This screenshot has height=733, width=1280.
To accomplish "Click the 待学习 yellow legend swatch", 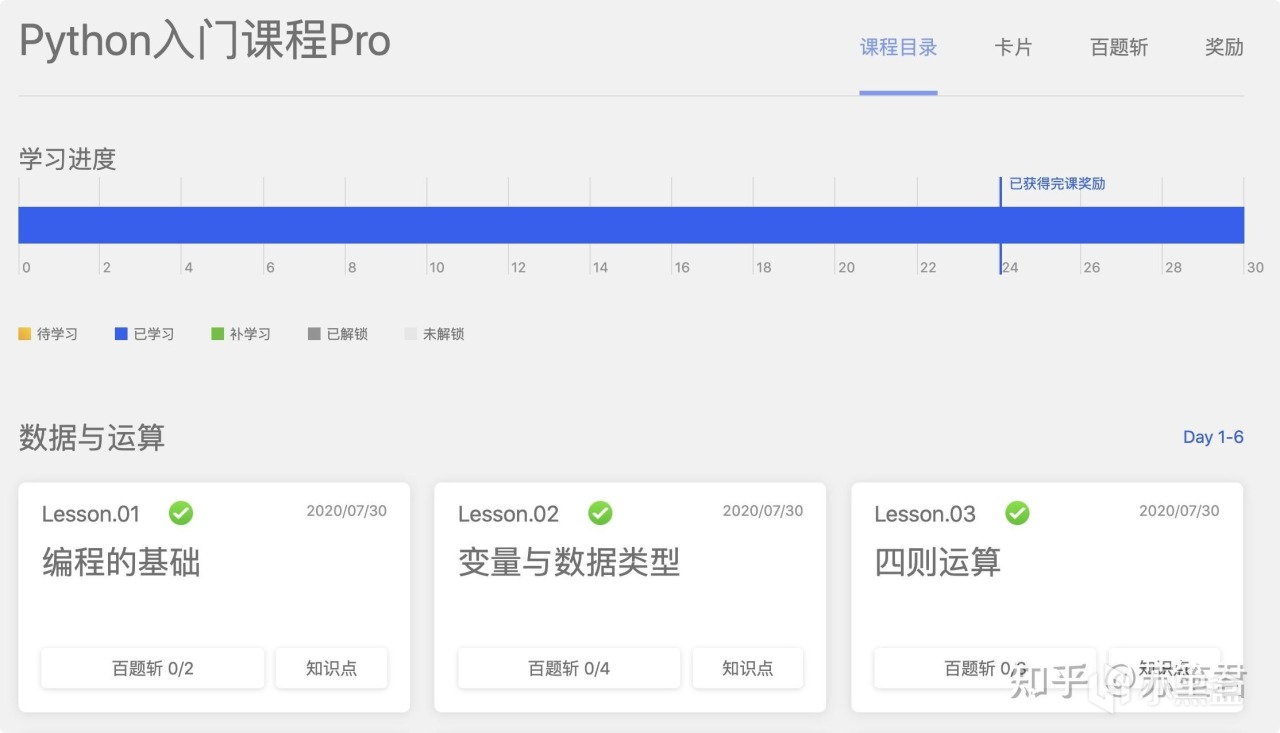I will [25, 334].
